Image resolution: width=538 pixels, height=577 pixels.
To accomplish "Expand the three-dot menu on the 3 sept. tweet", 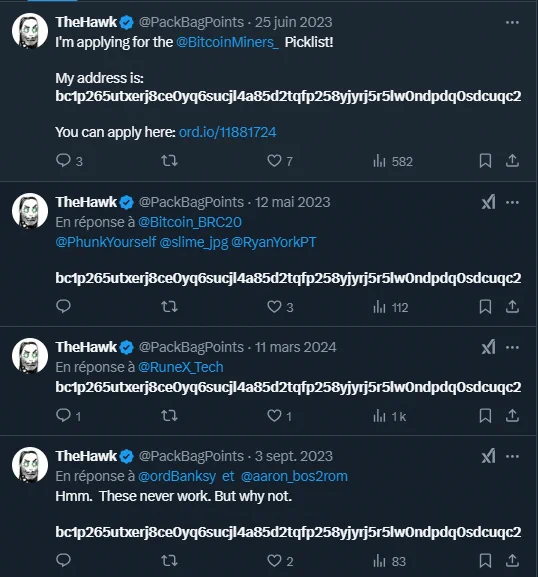I will (512, 456).
